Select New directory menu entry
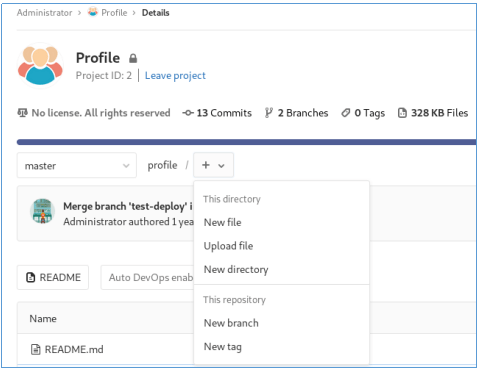479x373 pixels. (x=236, y=269)
